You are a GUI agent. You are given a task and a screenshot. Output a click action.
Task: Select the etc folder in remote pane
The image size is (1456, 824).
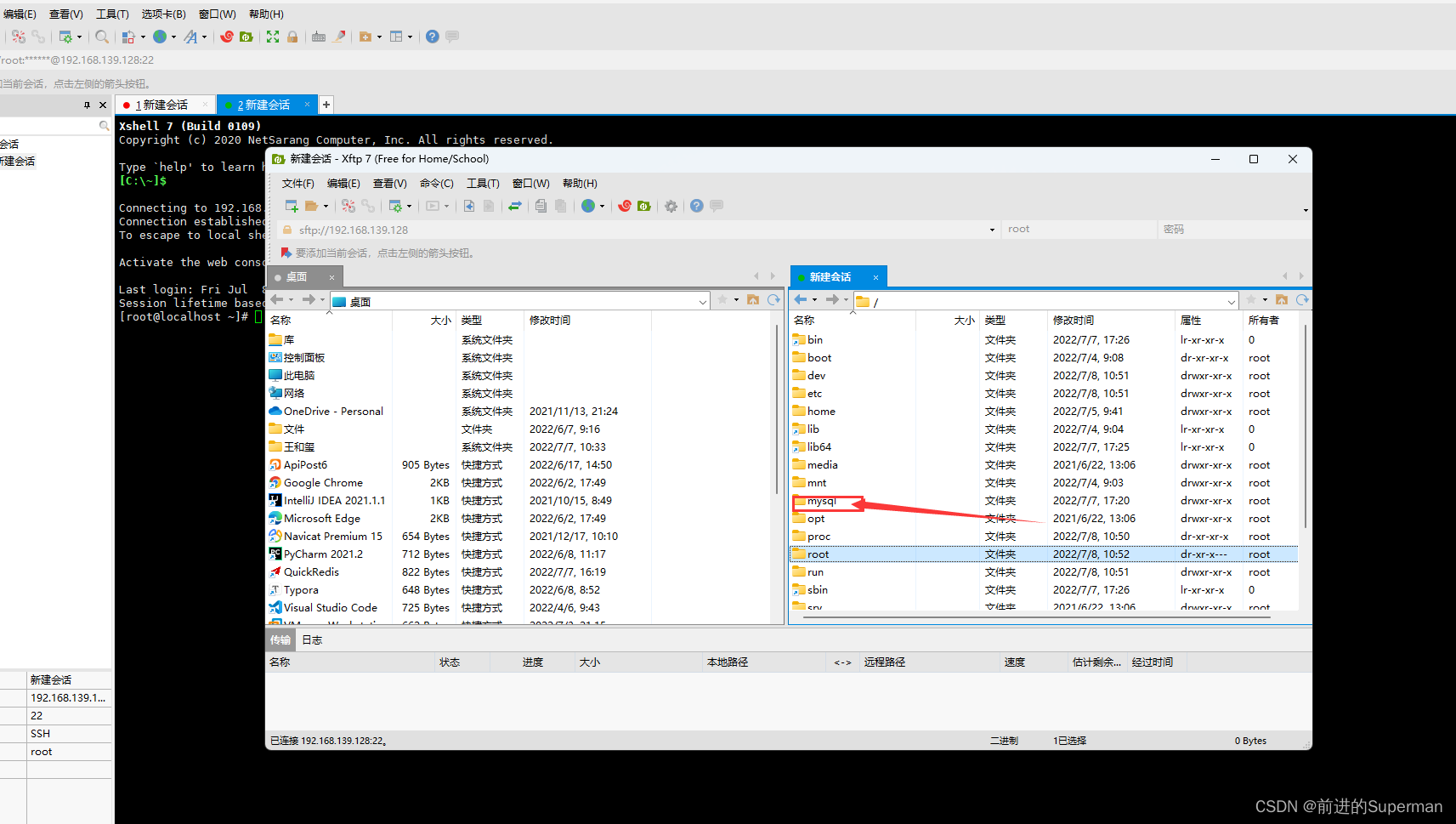click(814, 394)
